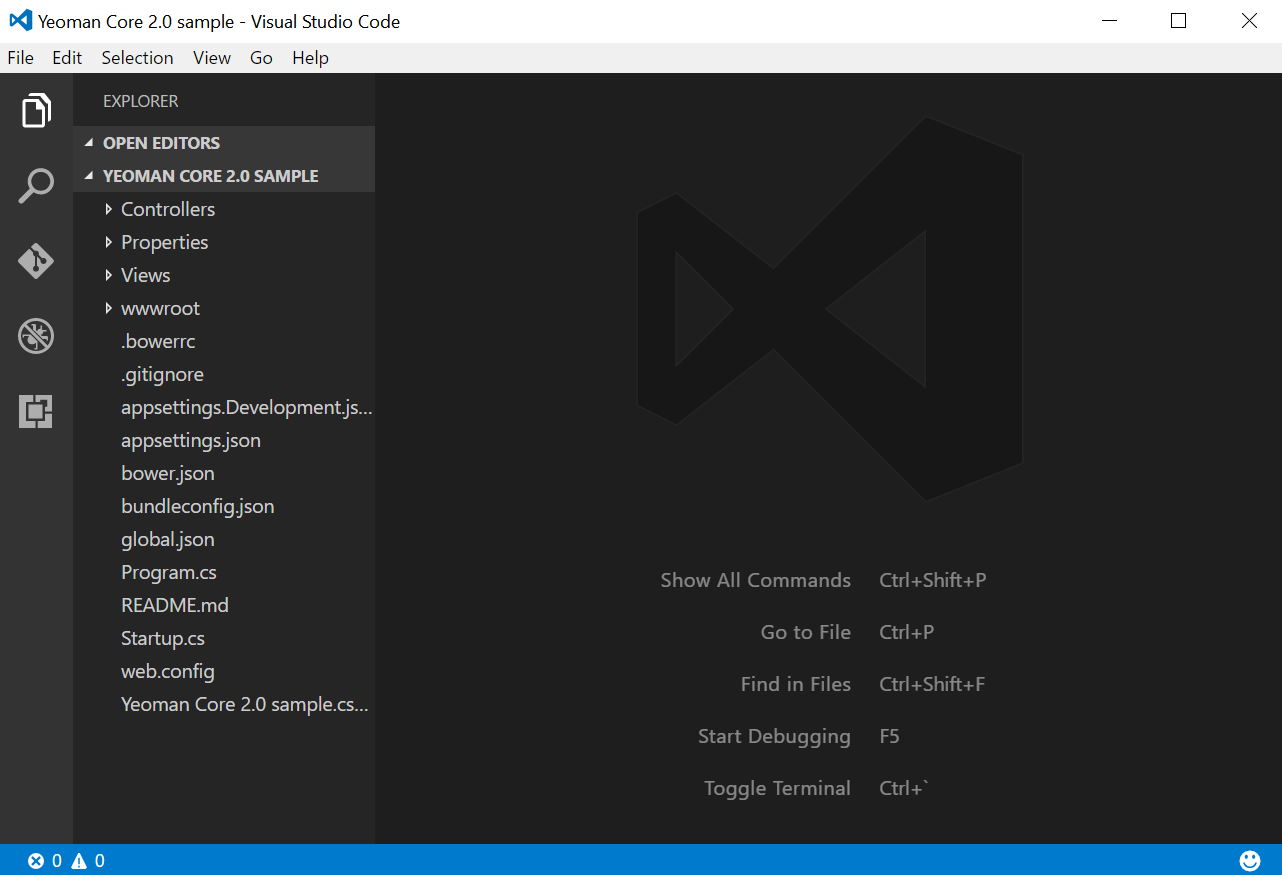Collapse the Yeoman Core 2.0 Sample section
The image size is (1282, 875).
tap(224, 176)
